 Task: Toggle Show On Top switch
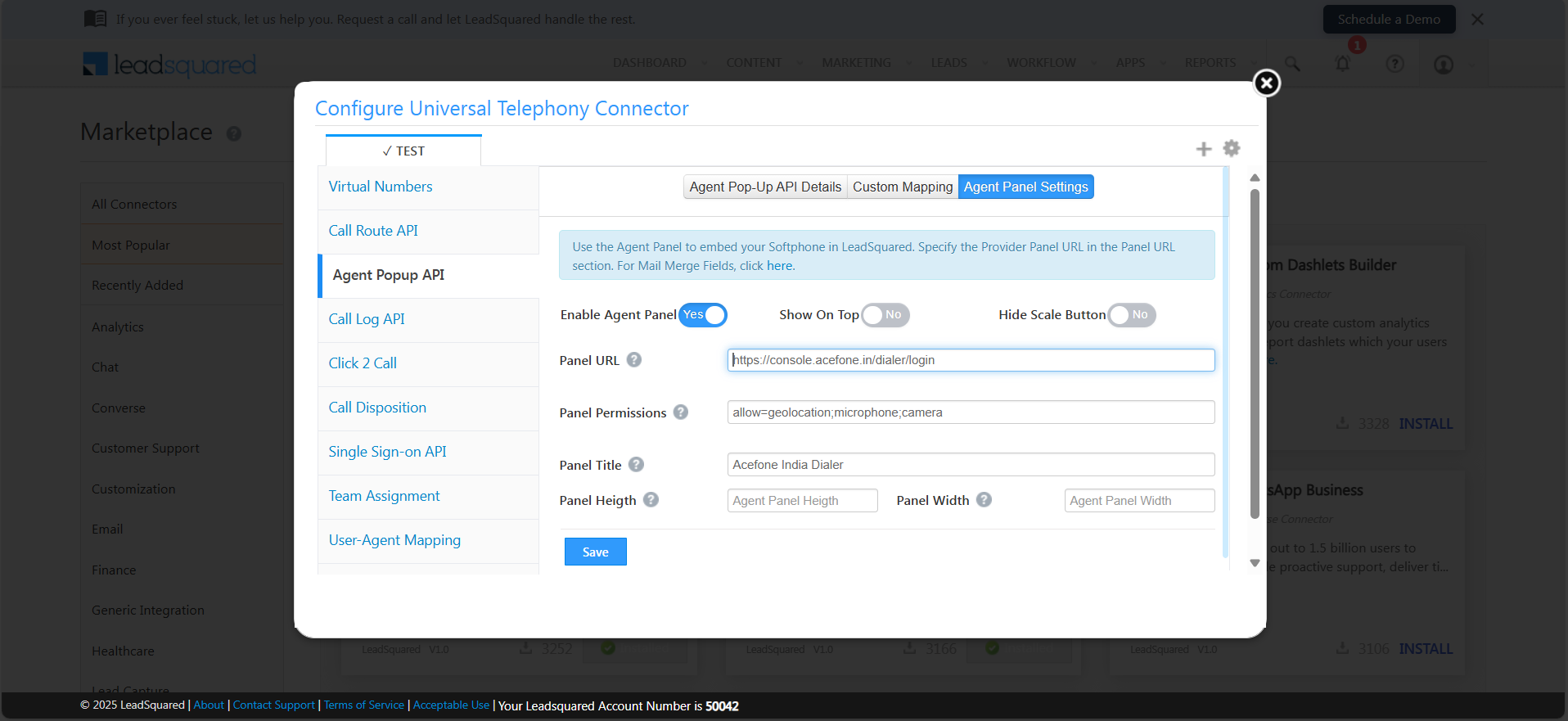(885, 315)
